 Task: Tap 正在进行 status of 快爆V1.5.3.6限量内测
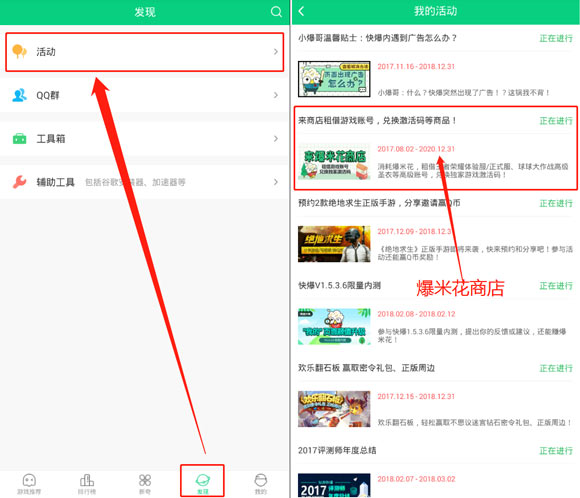coord(556,286)
